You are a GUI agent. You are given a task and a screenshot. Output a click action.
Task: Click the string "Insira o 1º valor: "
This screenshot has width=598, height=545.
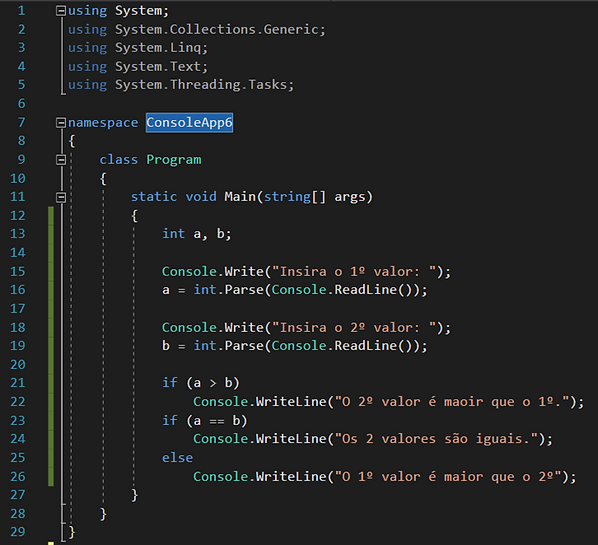pyautogui.click(x=354, y=272)
